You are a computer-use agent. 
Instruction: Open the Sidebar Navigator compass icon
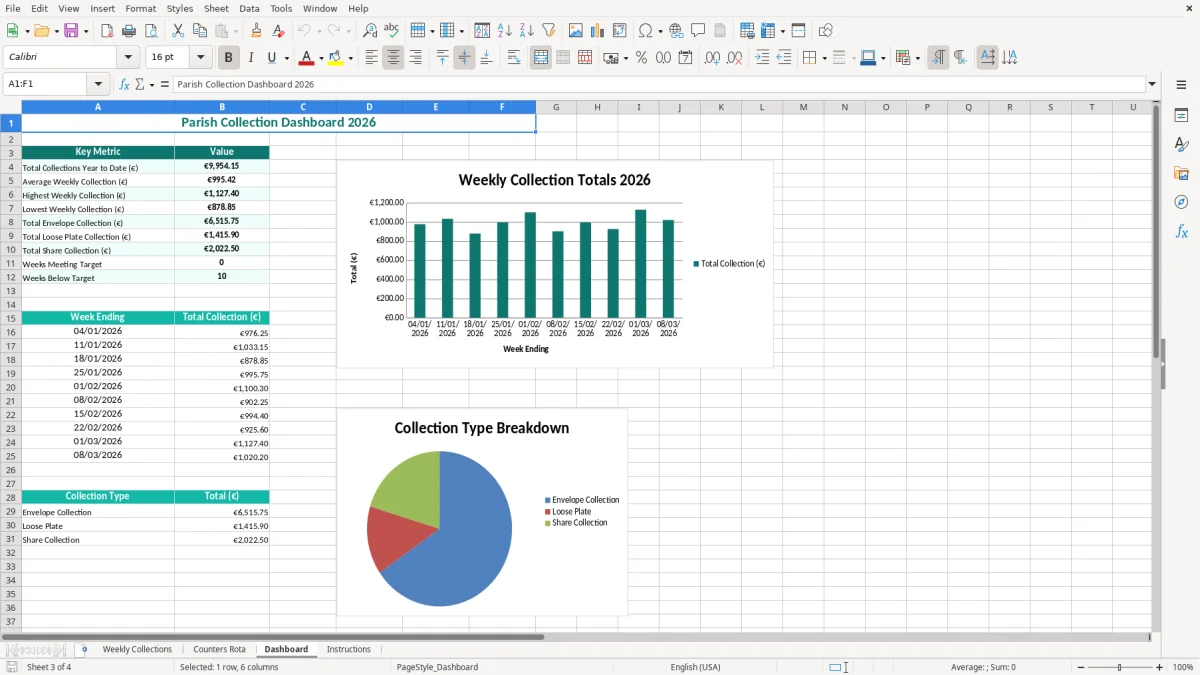[x=1181, y=202]
